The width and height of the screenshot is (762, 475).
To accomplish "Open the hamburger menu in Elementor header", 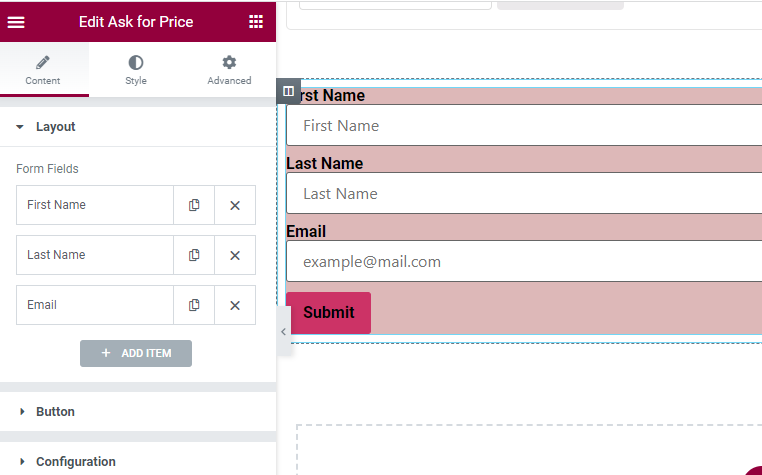I will (16, 22).
